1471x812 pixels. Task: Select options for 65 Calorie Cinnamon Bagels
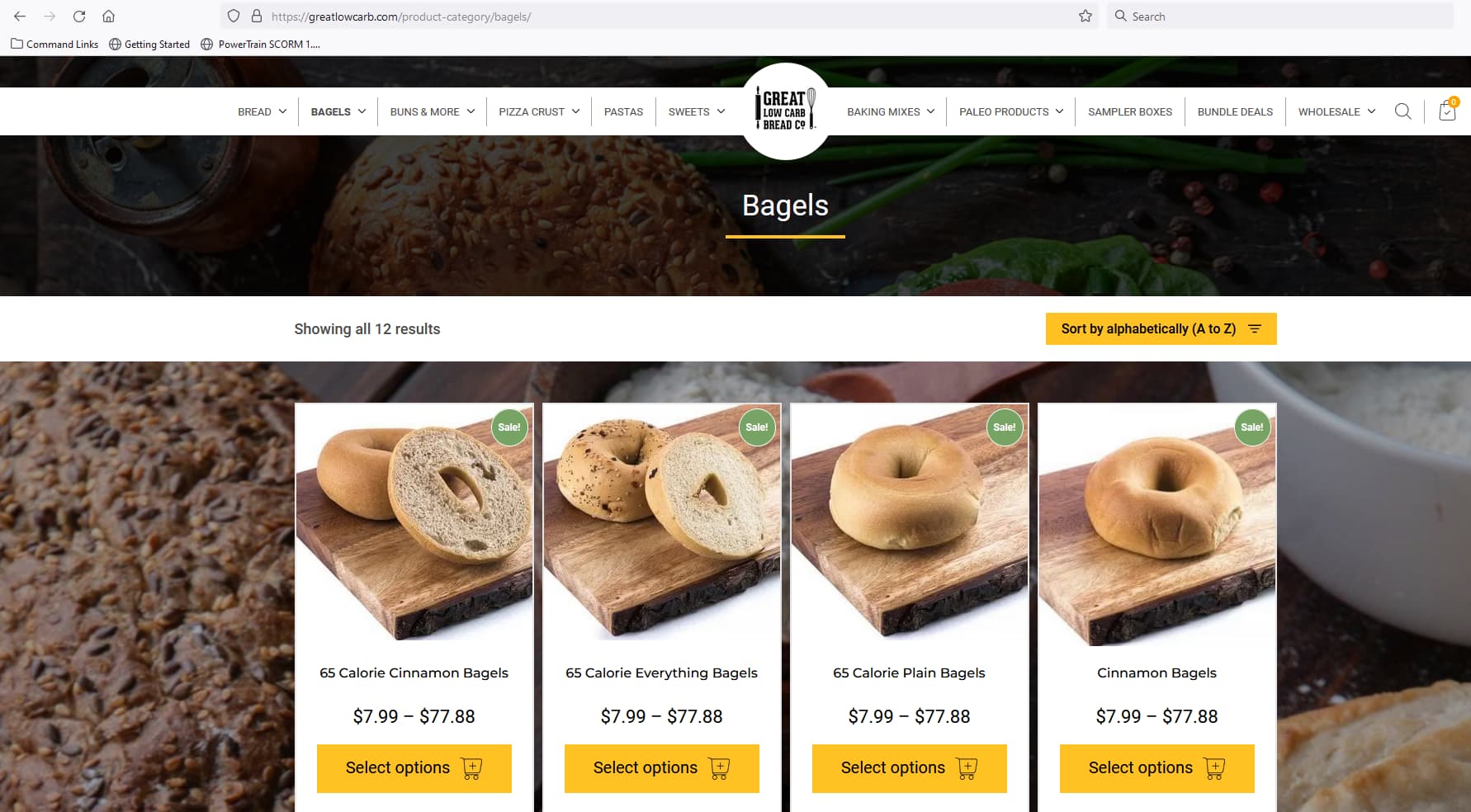414,768
